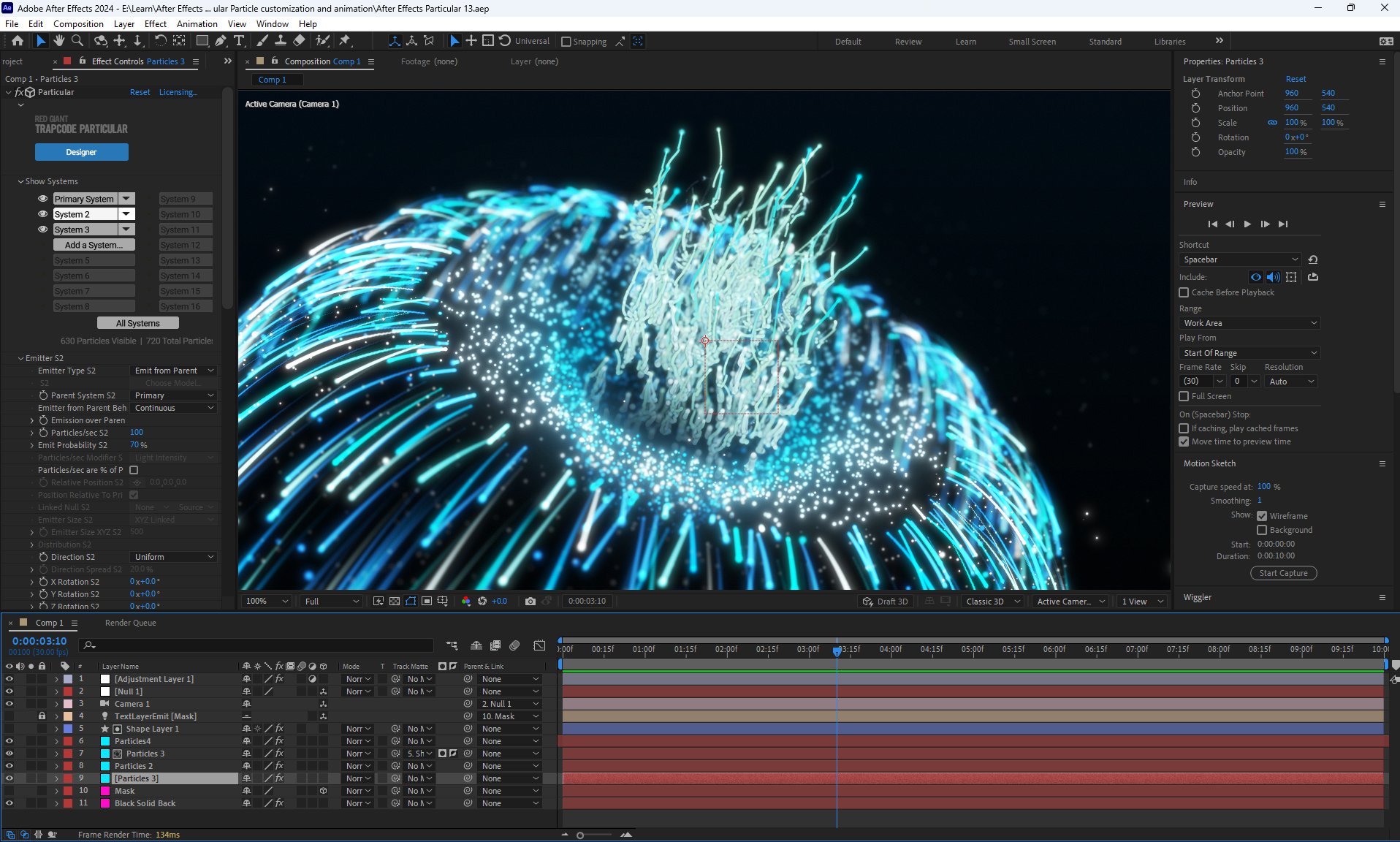Expand the Shape Layer 1 properties
The height and width of the screenshot is (842, 1400).
[56, 729]
